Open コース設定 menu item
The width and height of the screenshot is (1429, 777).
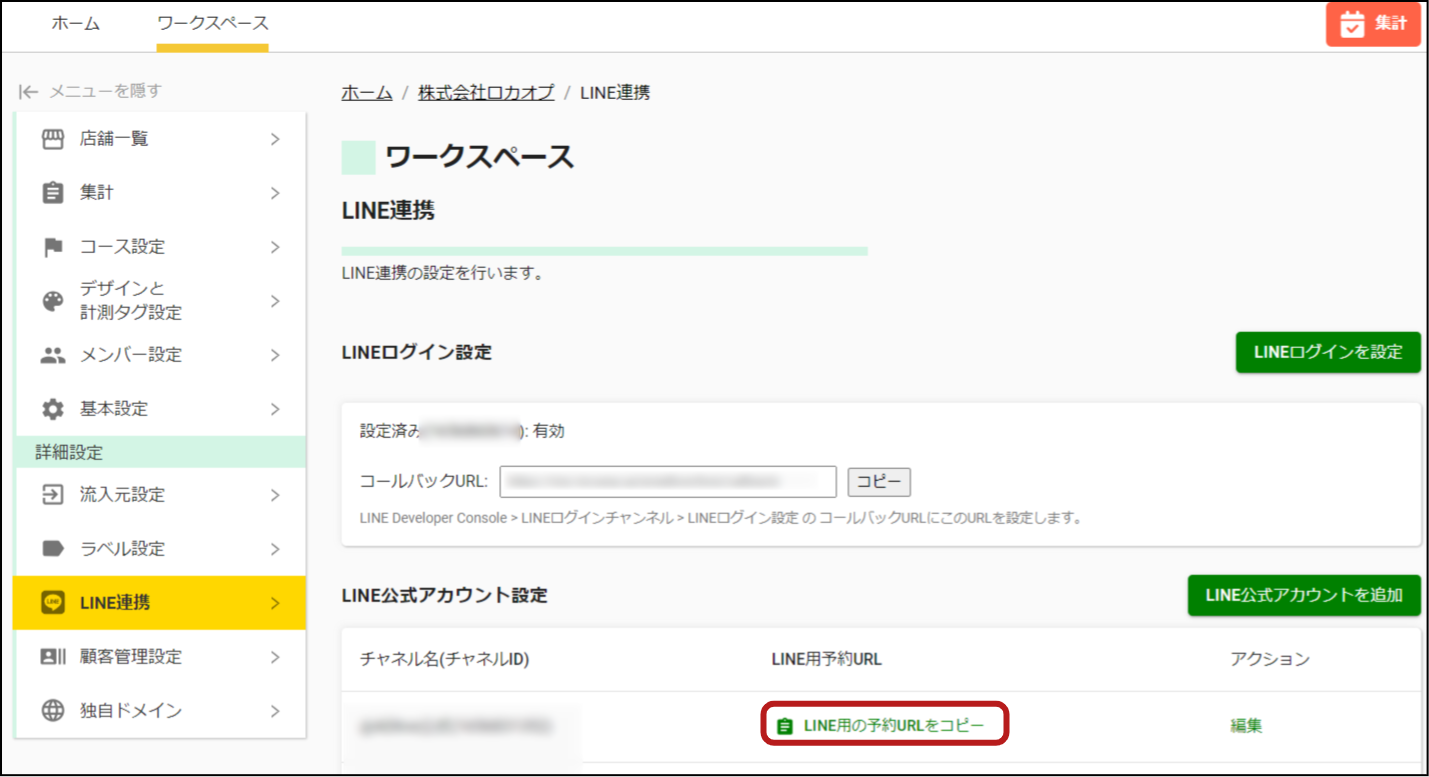(x=160, y=247)
